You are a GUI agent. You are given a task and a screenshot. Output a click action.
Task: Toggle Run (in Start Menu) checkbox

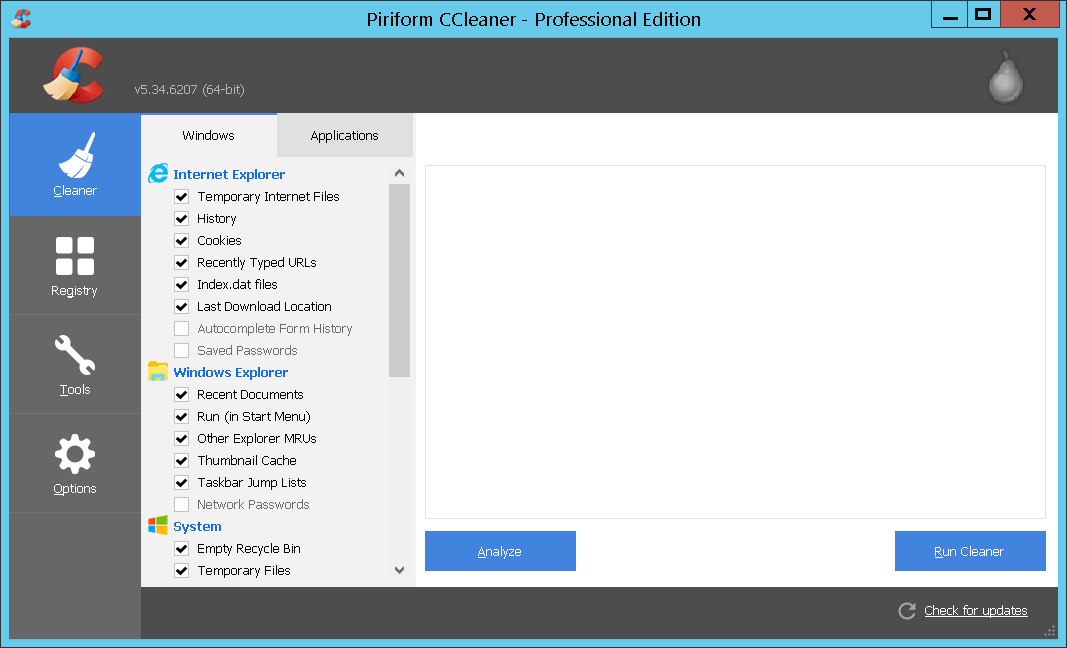(182, 417)
